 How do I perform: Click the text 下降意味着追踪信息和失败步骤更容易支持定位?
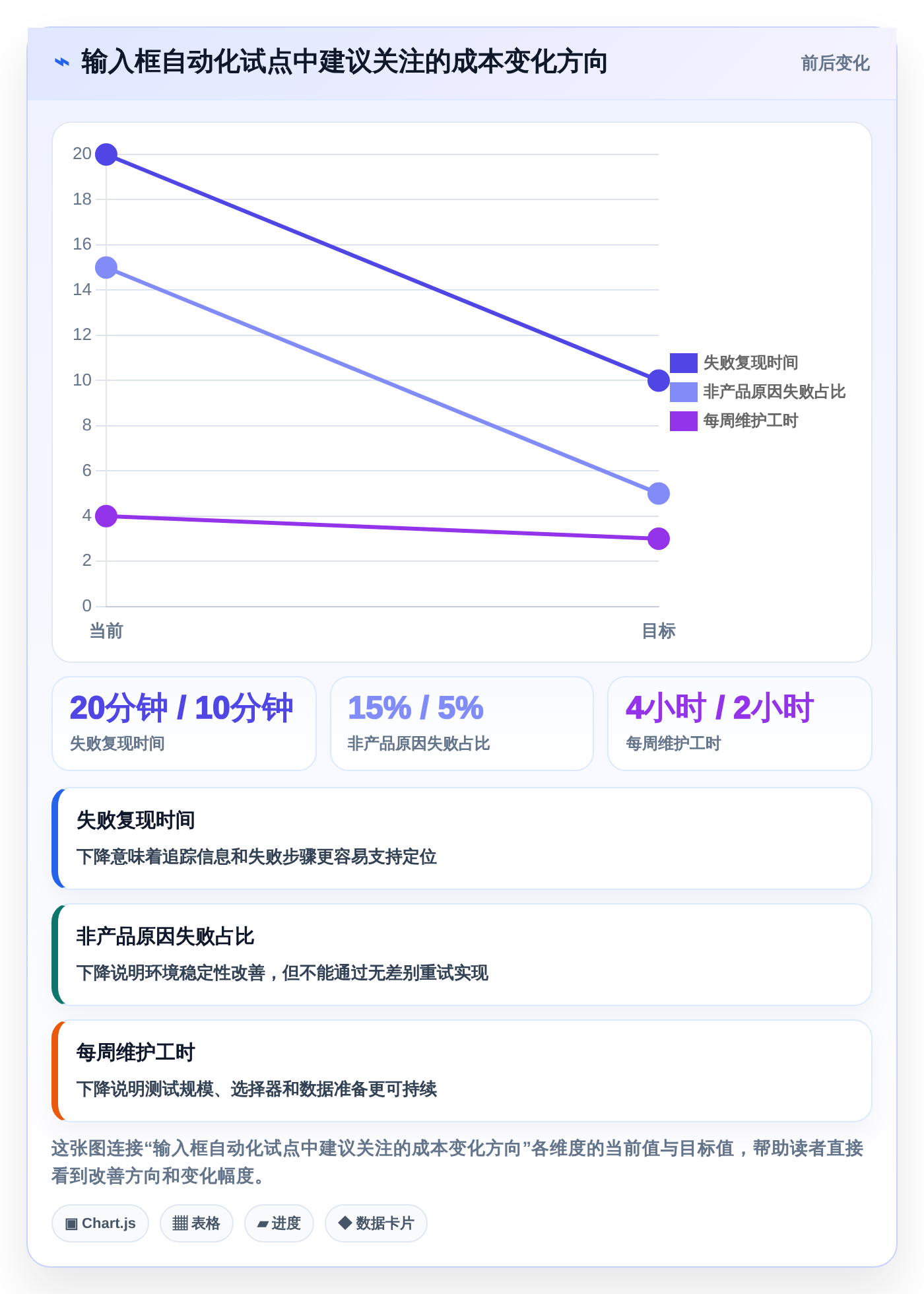(x=256, y=857)
